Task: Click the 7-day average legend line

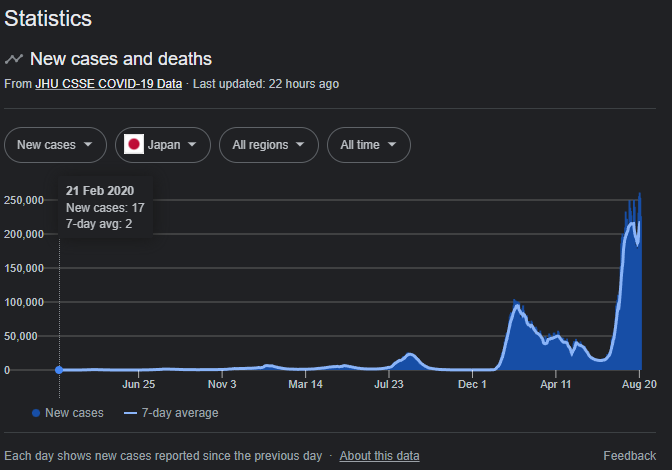Action: point(130,413)
